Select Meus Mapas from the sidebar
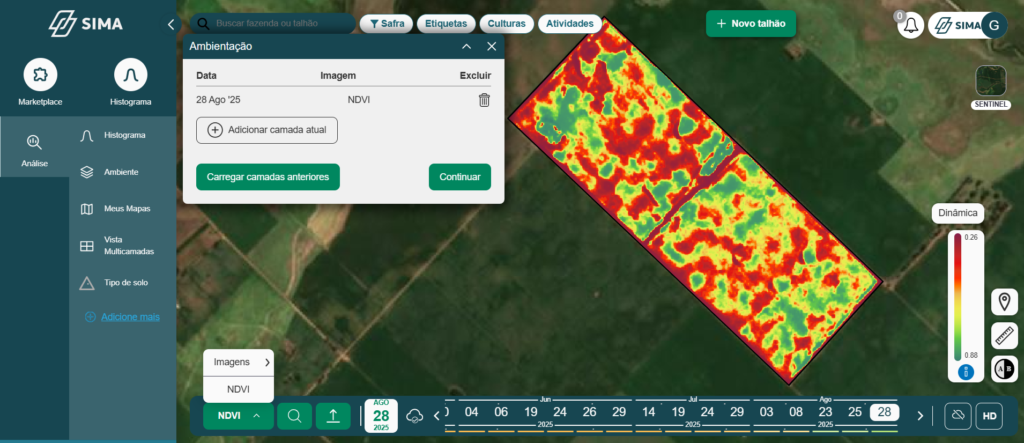 (126, 208)
